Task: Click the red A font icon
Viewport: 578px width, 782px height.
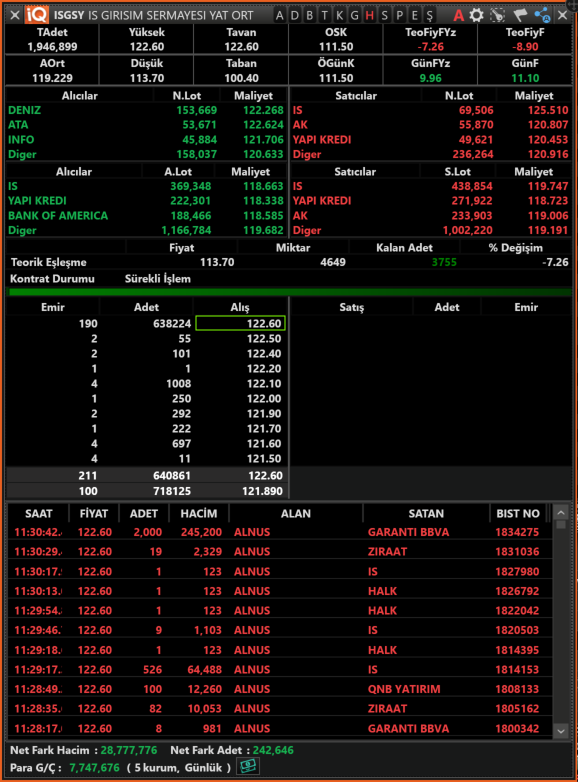Action: [x=458, y=15]
